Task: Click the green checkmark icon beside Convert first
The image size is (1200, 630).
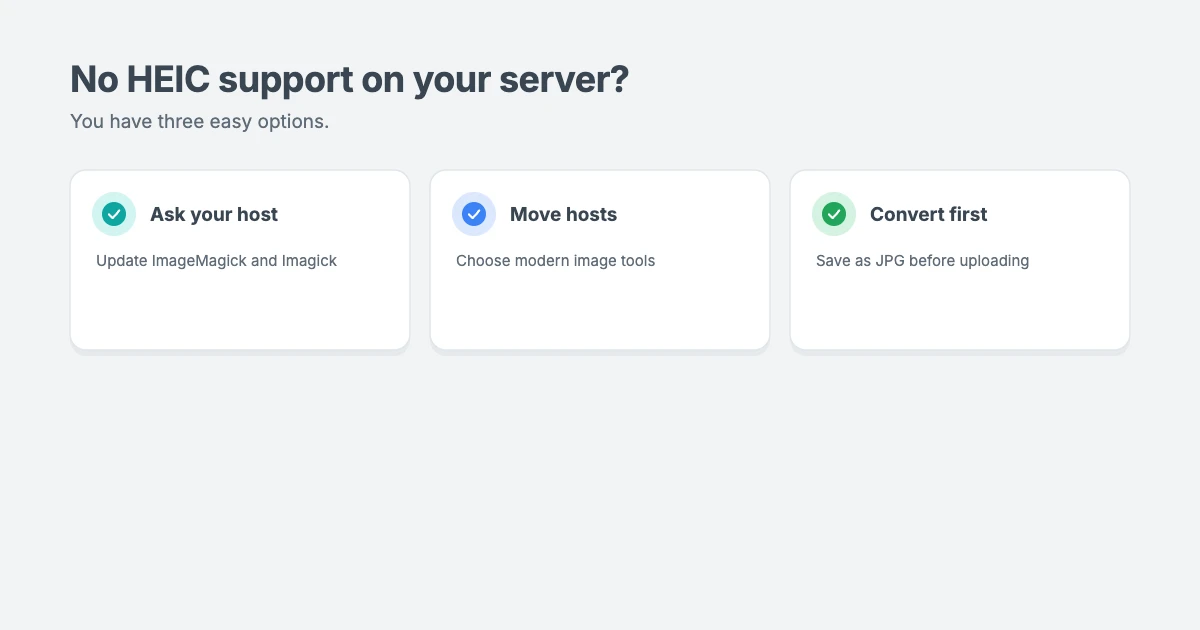Action: pos(834,214)
